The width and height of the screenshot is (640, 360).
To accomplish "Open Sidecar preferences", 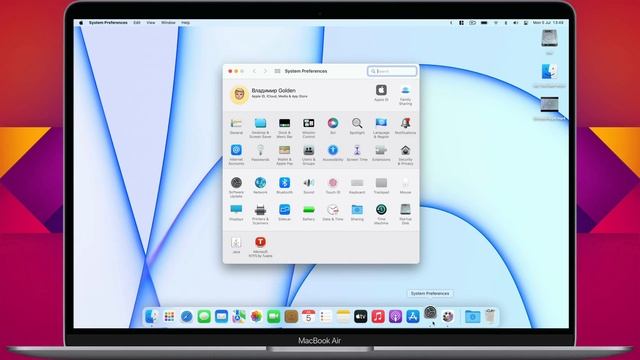I will coord(284,210).
